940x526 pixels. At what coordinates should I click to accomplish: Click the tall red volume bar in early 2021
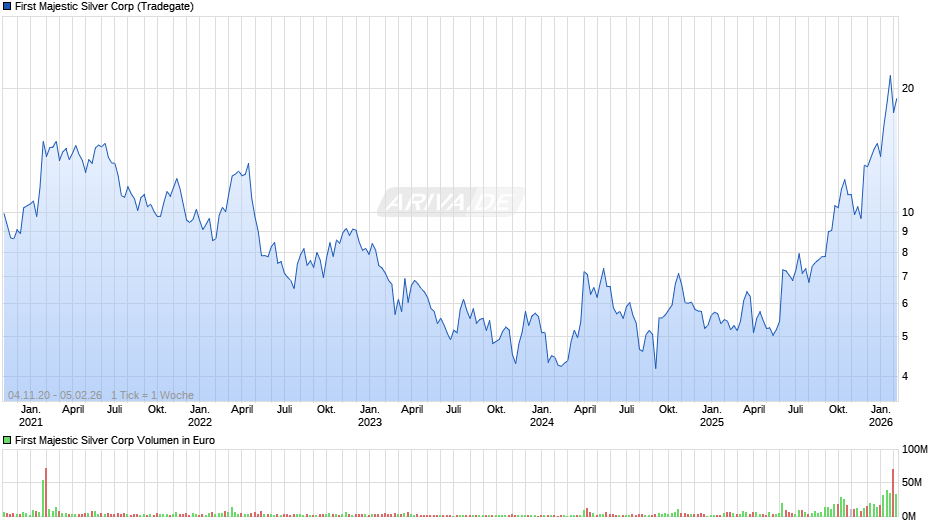[46, 492]
